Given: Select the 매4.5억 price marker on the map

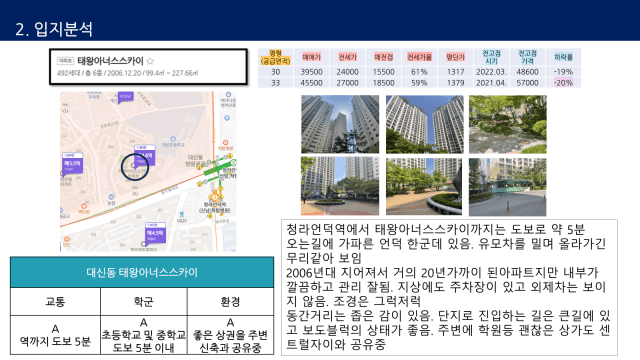Looking at the screenshot, I should pyautogui.click(x=155, y=233).
